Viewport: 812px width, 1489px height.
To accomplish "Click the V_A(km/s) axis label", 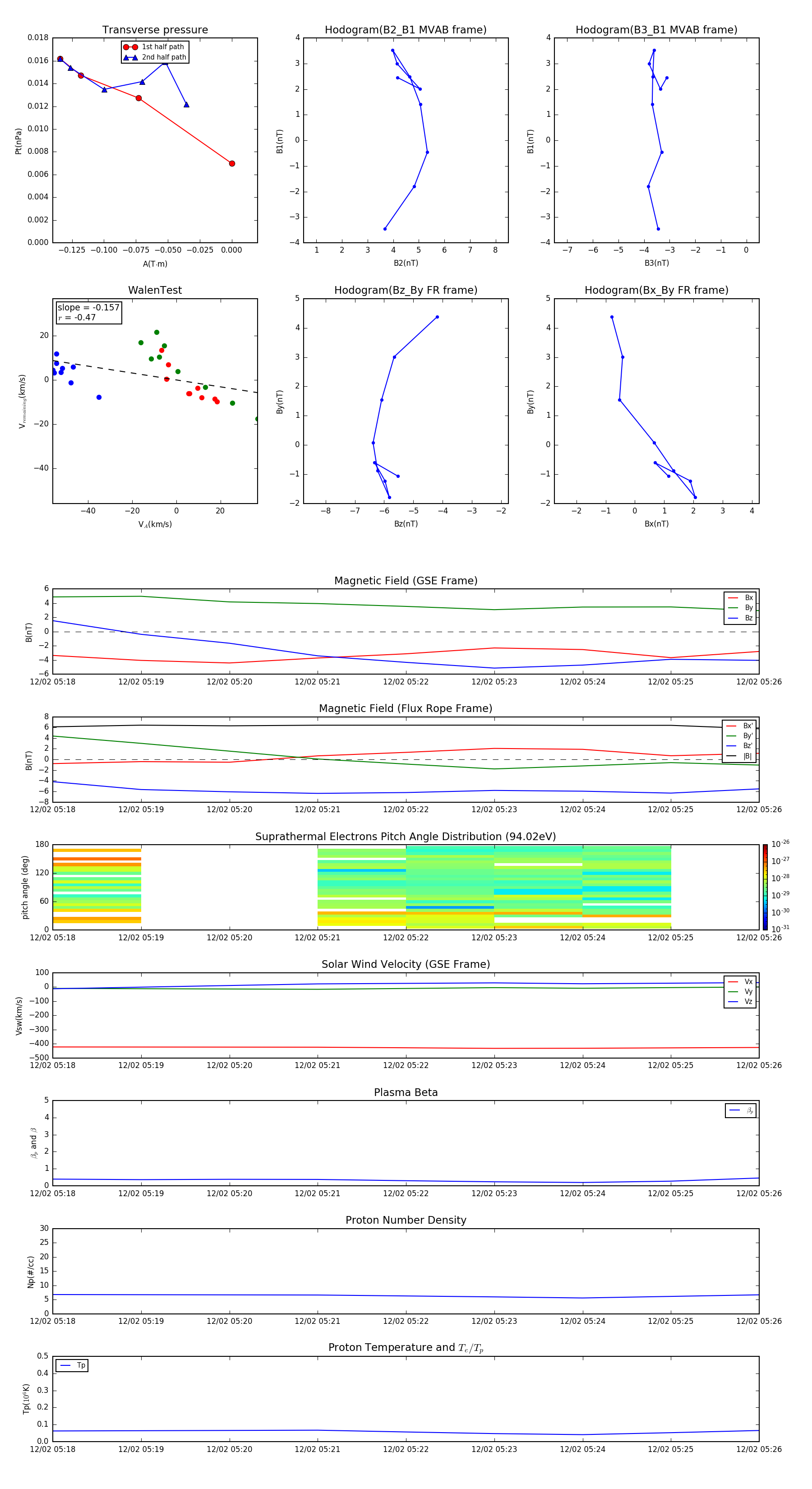I will tap(155, 524).
